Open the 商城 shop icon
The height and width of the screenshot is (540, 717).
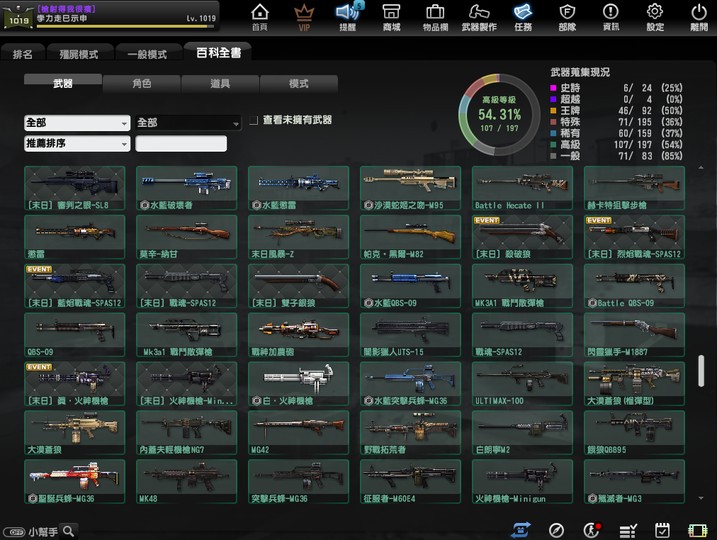coord(391,16)
